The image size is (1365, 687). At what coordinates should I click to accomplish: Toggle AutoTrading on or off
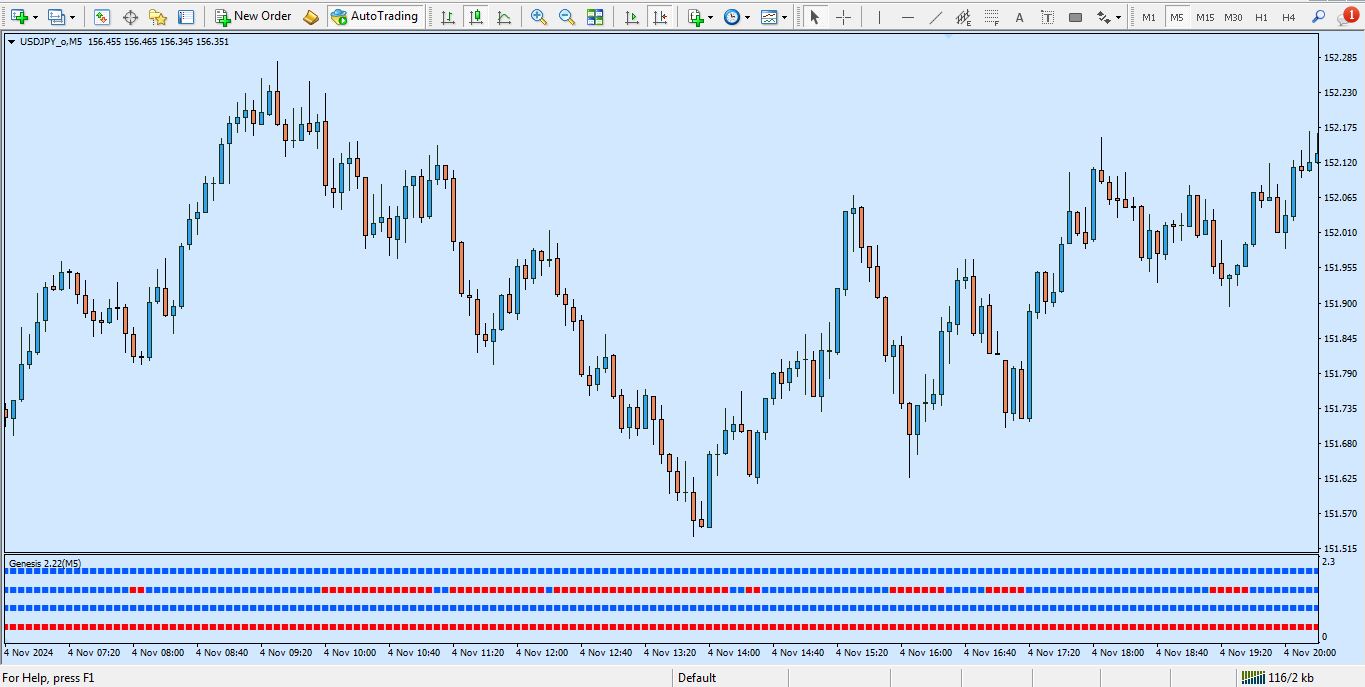pyautogui.click(x=374, y=17)
